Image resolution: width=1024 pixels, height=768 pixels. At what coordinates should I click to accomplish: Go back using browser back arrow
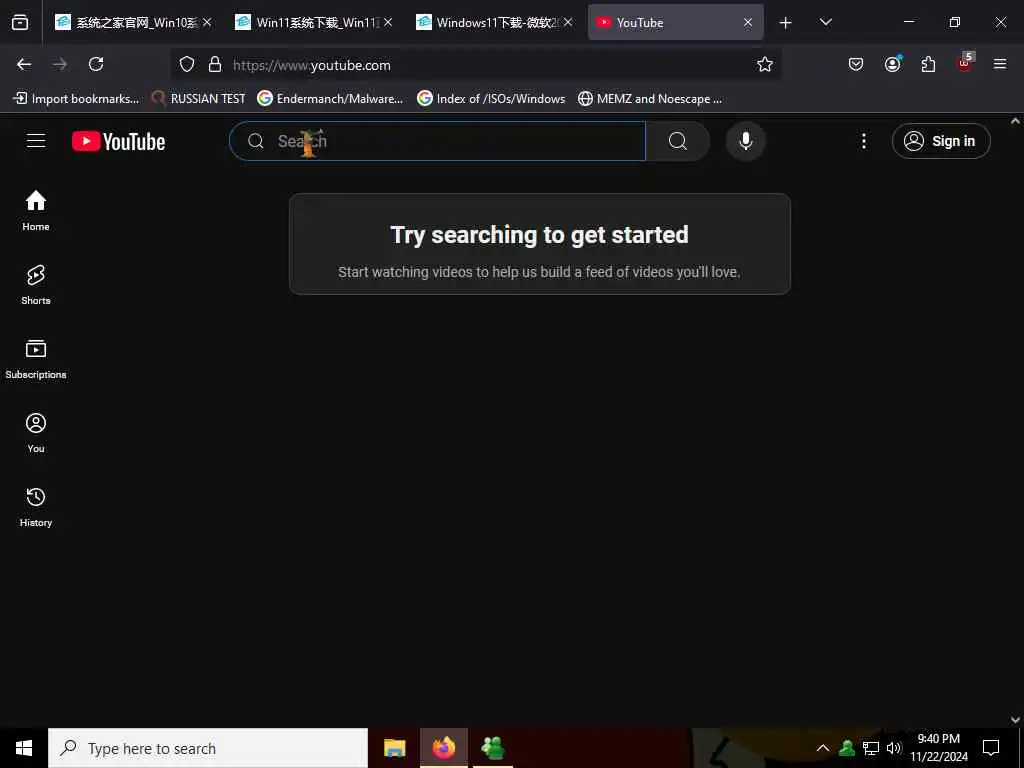[x=24, y=64]
